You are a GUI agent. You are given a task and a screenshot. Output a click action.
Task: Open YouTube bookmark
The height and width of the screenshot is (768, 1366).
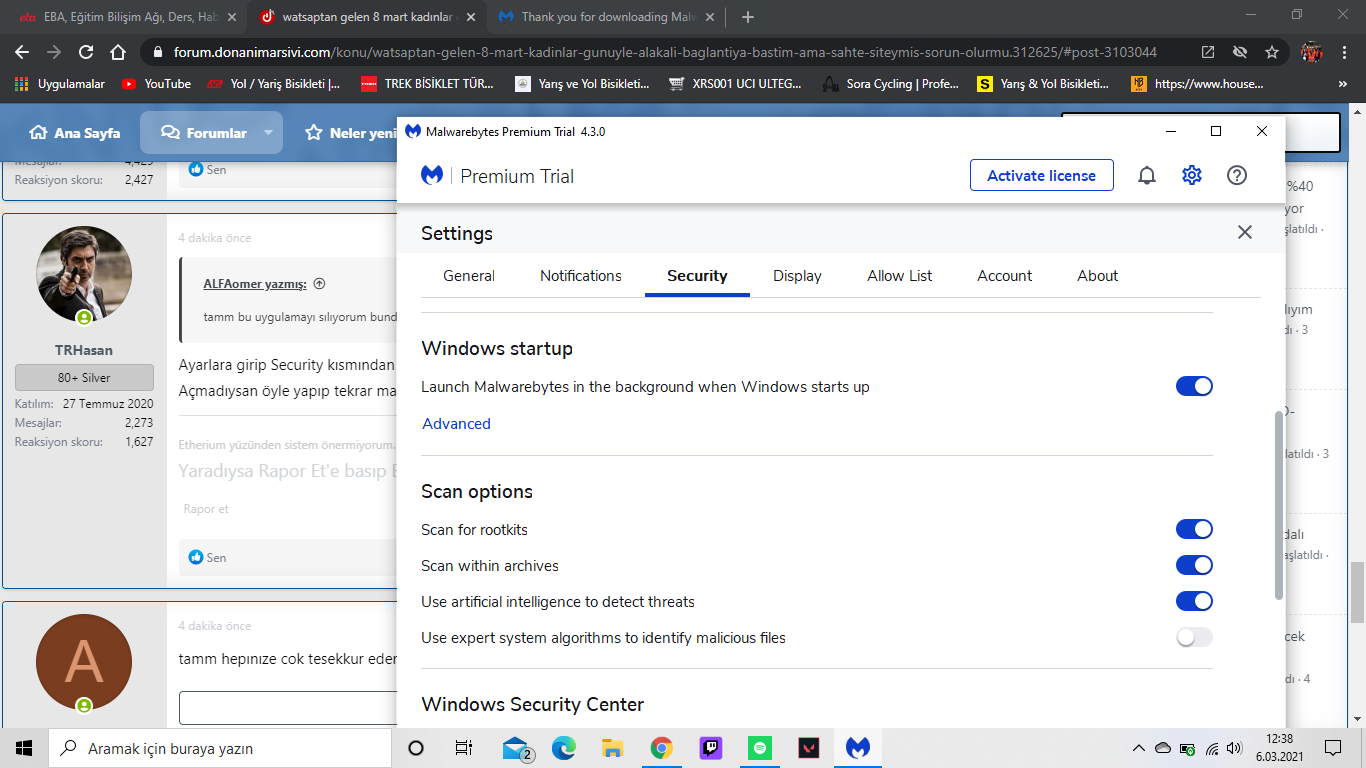pos(157,84)
